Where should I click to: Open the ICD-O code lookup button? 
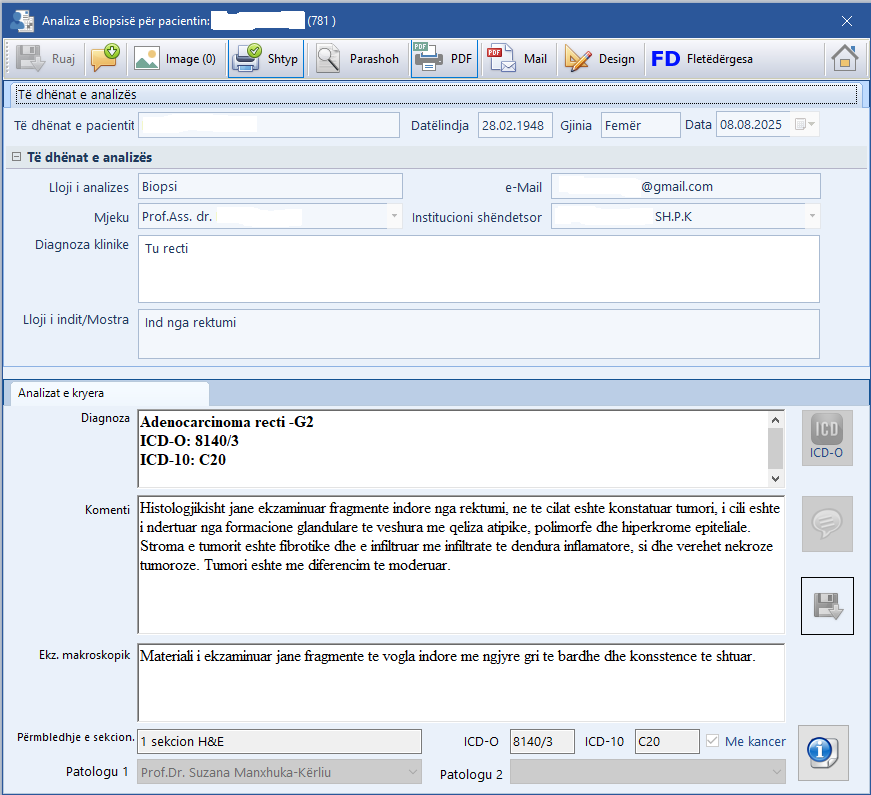(826, 438)
